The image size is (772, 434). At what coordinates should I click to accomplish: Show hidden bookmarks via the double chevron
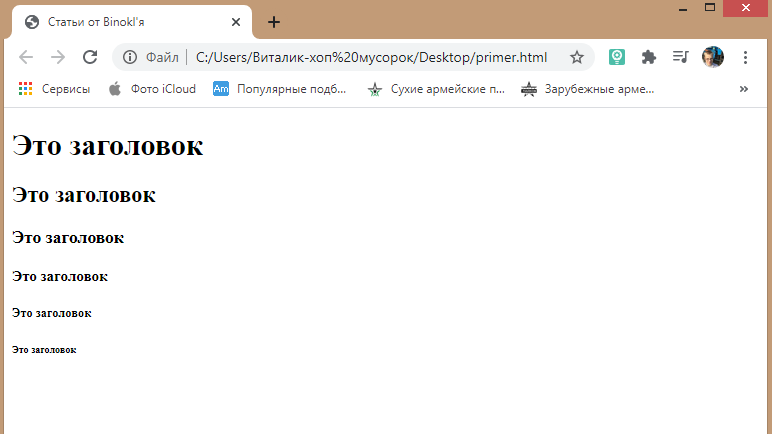point(743,89)
